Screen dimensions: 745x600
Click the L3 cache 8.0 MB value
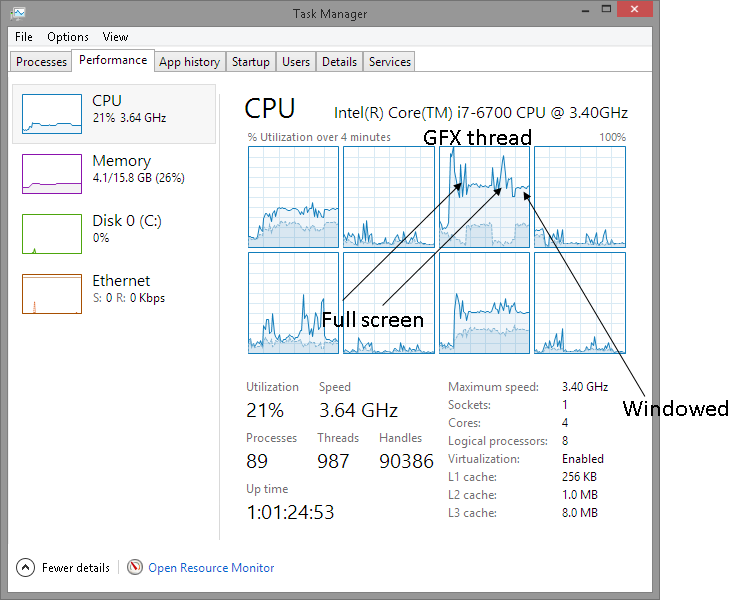(x=580, y=513)
